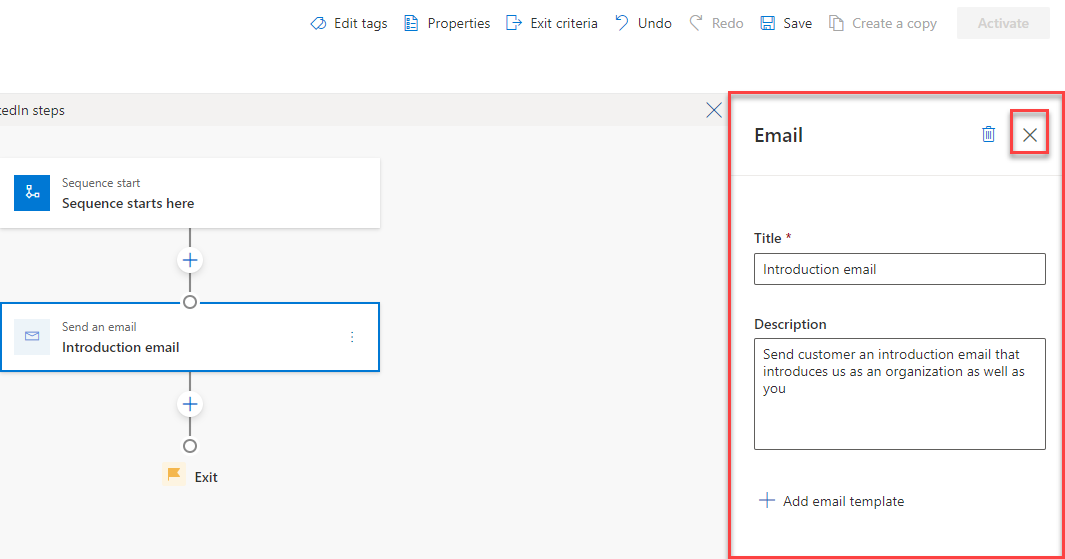The image size is (1065, 559).
Task: Click the Email panel heading
Action: point(778,135)
